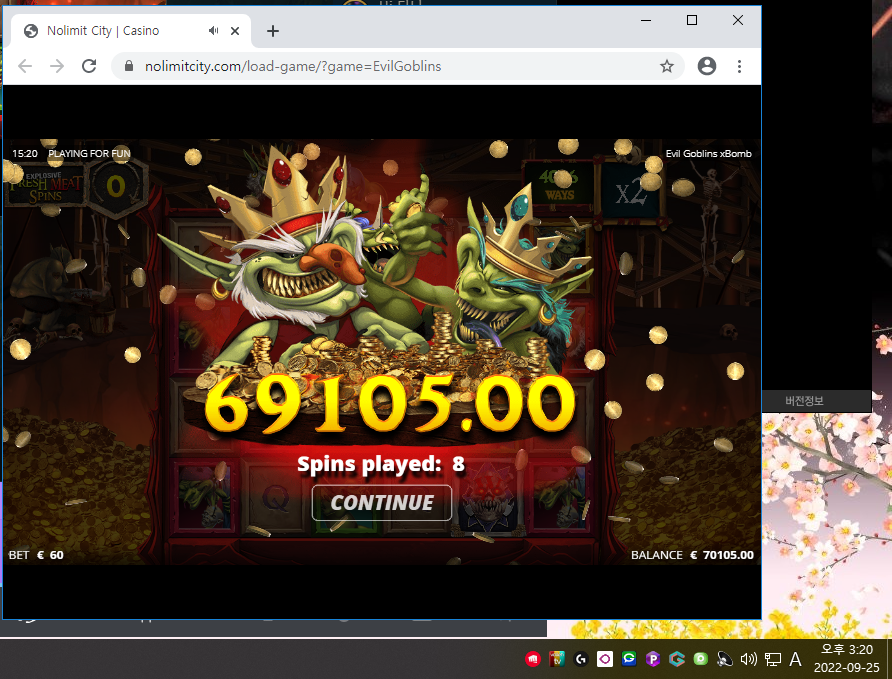Click the CONTINUE button
The height and width of the screenshot is (679, 892).
(382, 503)
